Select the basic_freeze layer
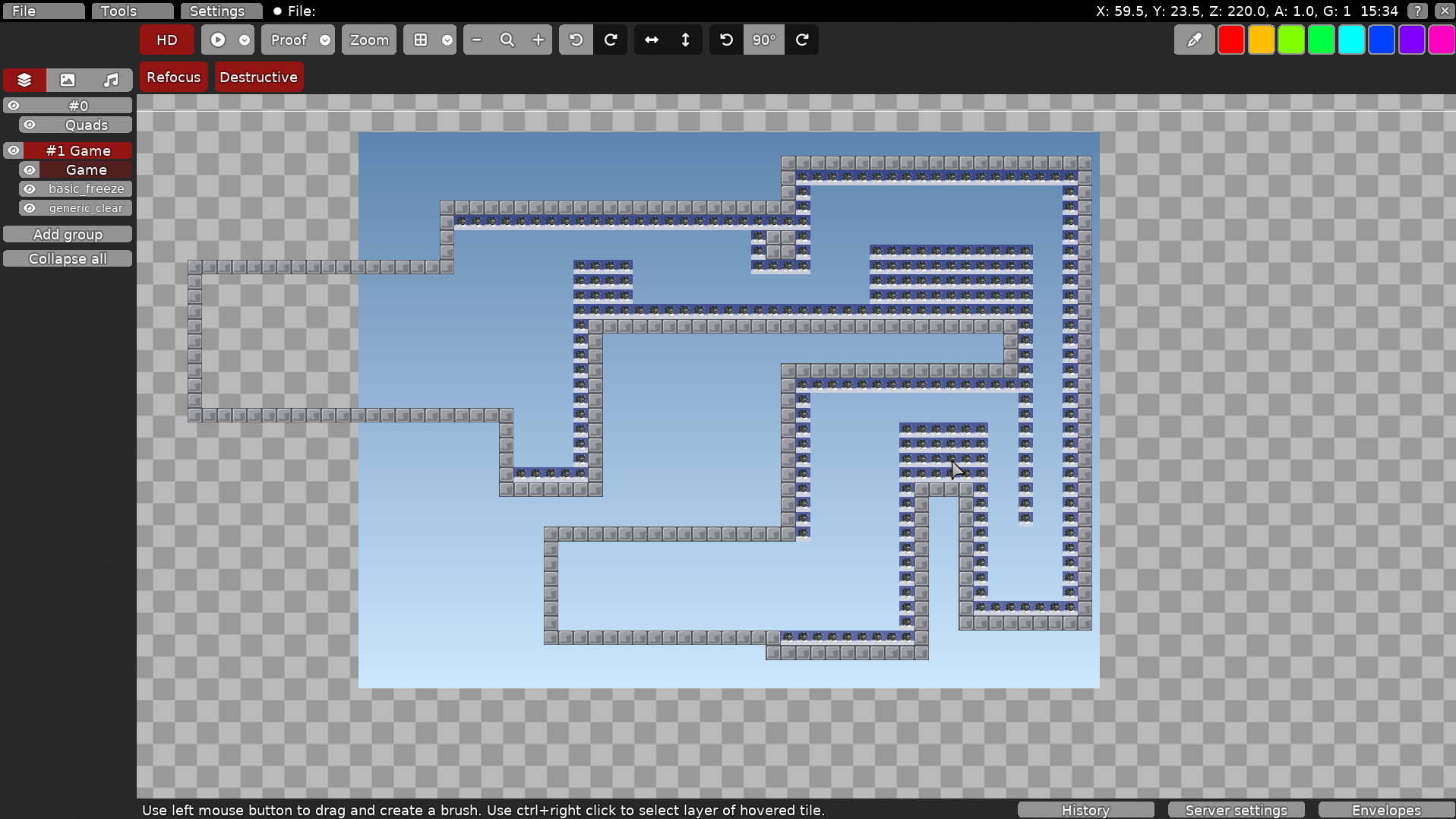 (86, 188)
